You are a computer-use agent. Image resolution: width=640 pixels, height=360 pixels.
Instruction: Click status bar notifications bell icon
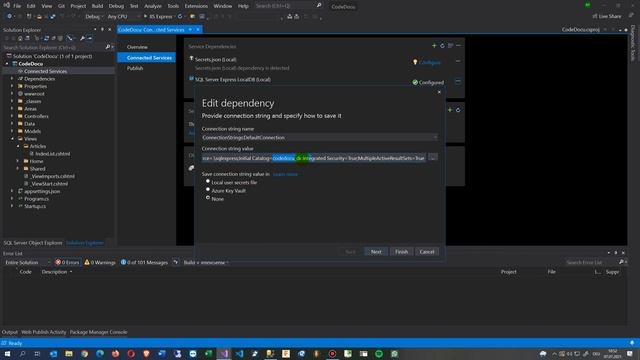(x=632, y=343)
